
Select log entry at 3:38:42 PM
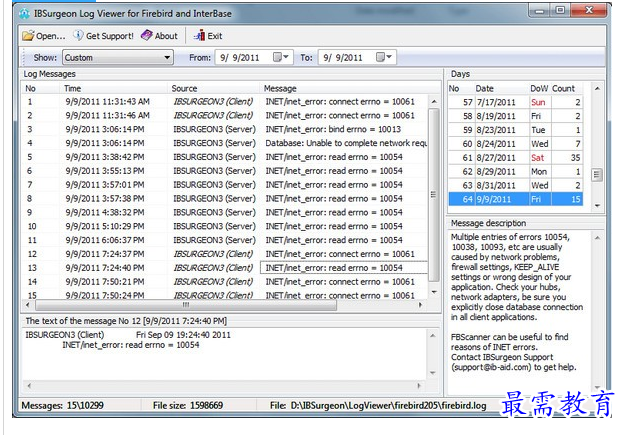pos(225,157)
